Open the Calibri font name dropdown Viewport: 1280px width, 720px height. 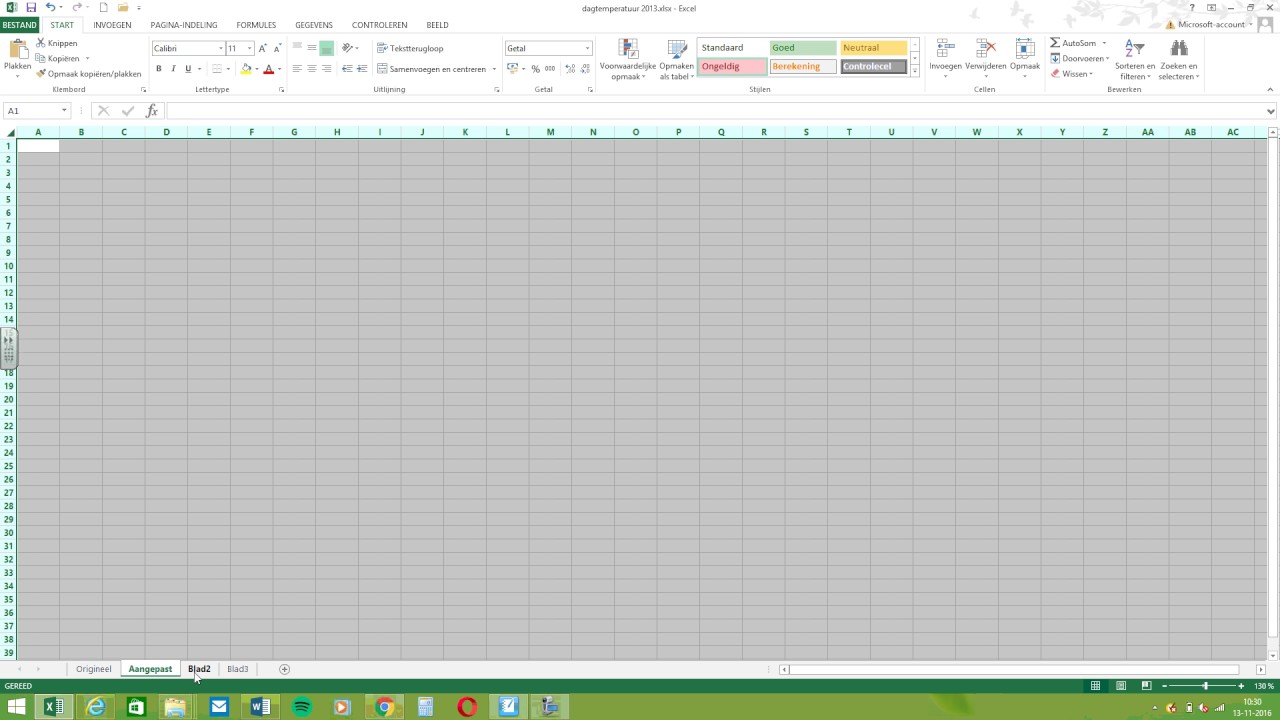(221, 48)
